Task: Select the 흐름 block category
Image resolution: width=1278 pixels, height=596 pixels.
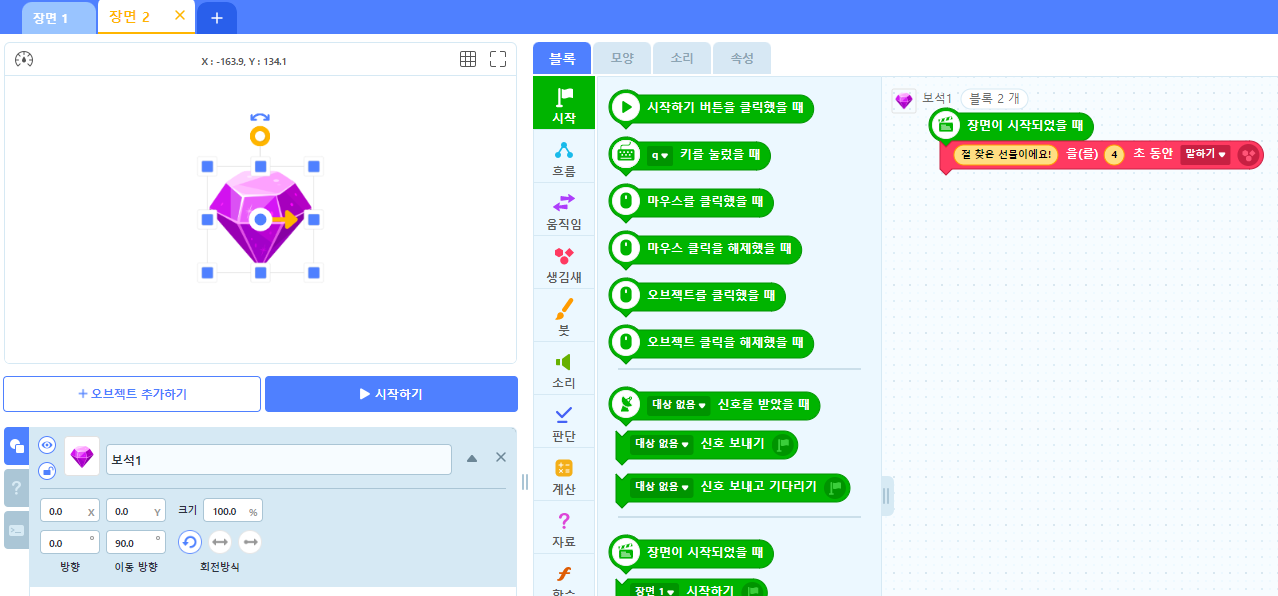Action: [x=564, y=157]
